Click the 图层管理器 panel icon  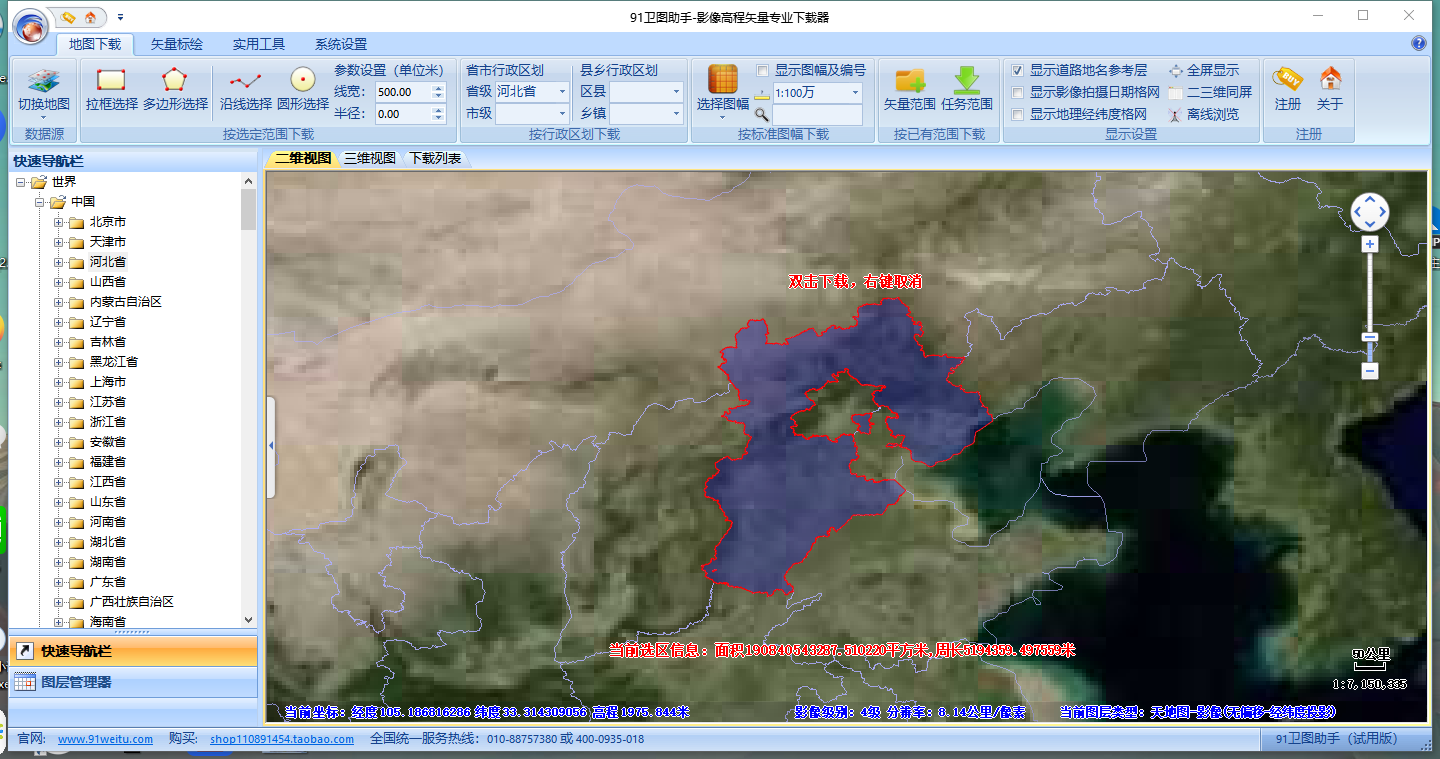pyautogui.click(x=25, y=682)
